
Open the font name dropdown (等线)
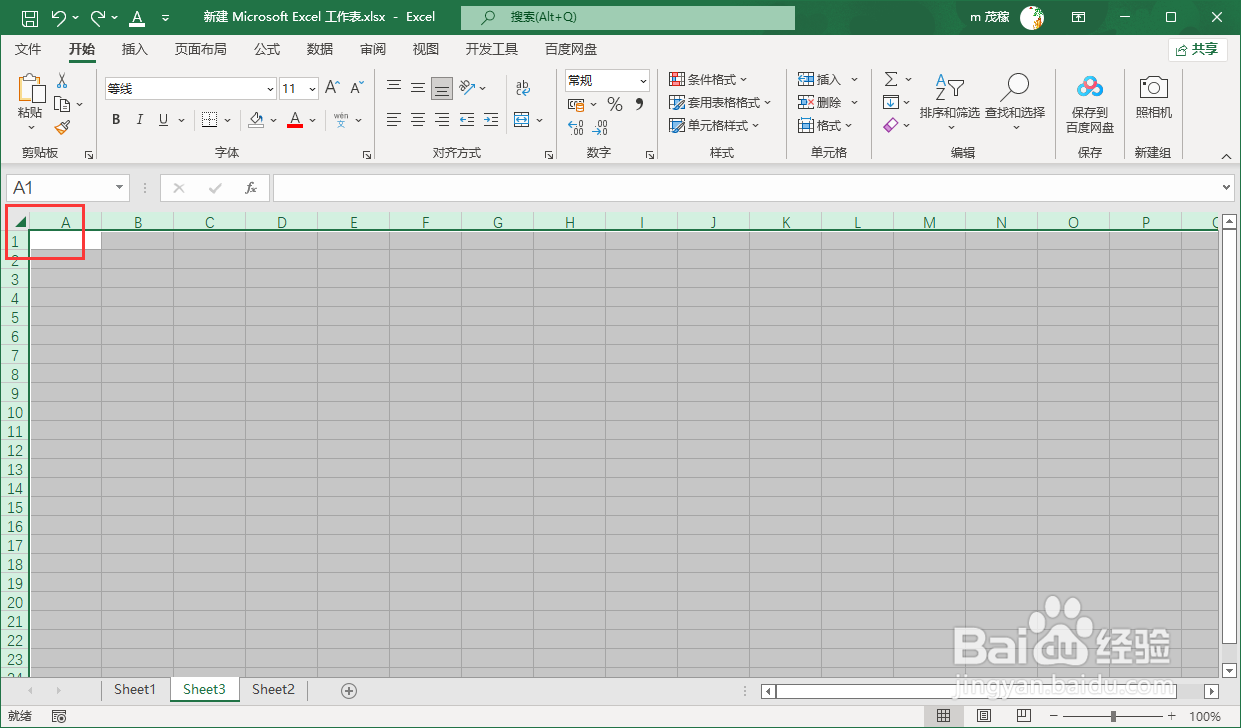coord(270,89)
